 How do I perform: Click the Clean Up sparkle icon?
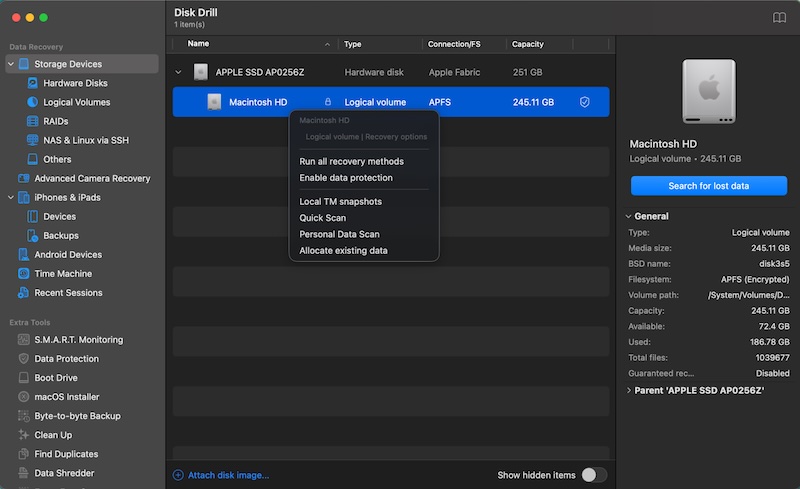[23, 435]
